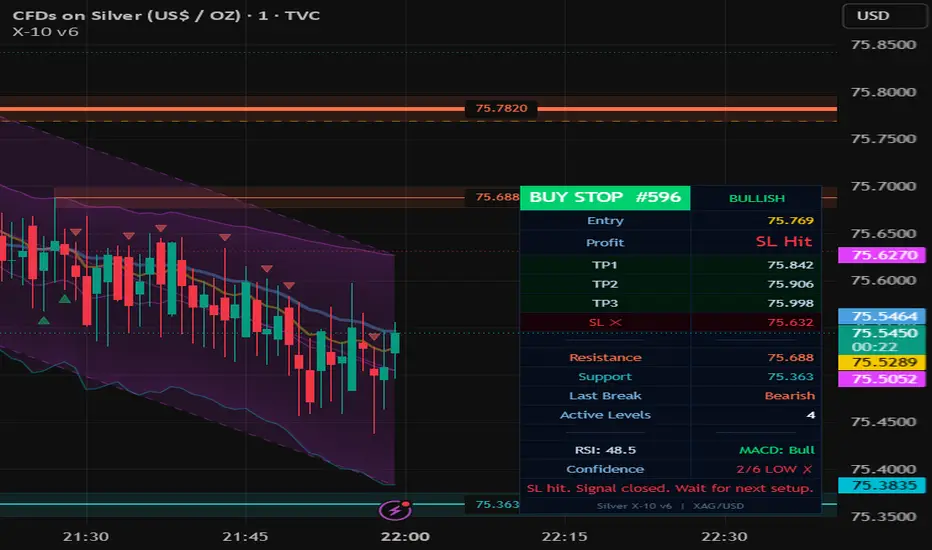Click the 21:30 time axis label
The height and width of the screenshot is (550, 932).
coord(86,536)
